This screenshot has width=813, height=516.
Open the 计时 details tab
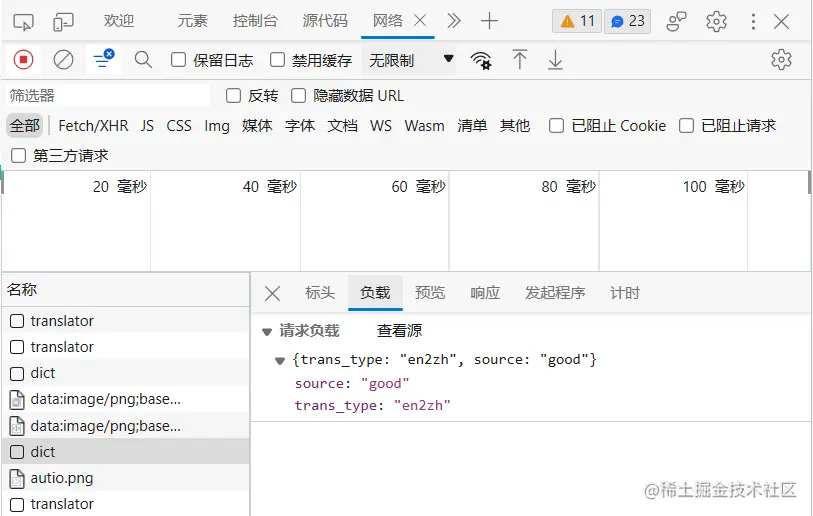coord(625,293)
